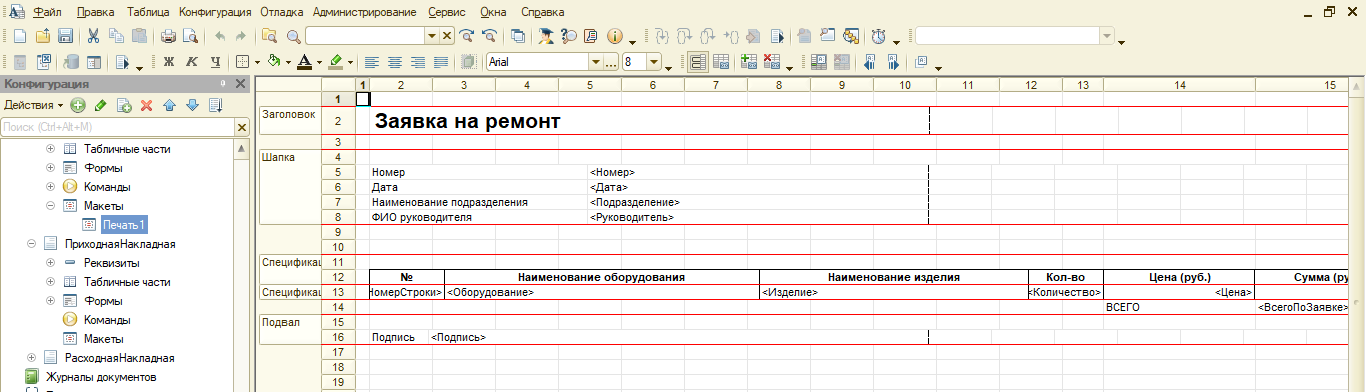This screenshot has height=392, width=1366.
Task: Open the Сервис menu
Action: [446, 13]
